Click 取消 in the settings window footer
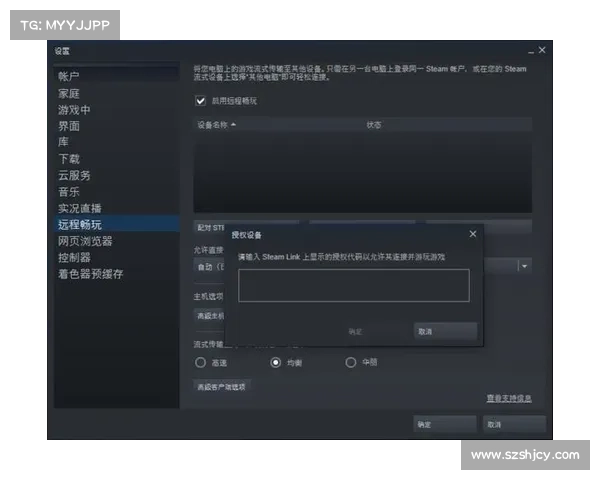 [514, 424]
